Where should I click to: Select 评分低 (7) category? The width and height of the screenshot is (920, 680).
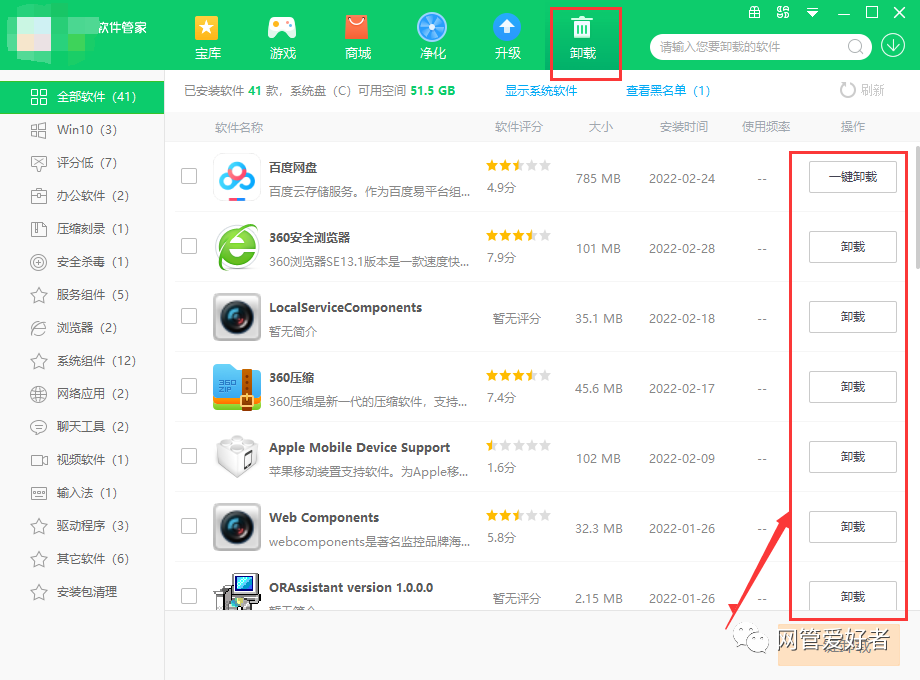pos(82,163)
